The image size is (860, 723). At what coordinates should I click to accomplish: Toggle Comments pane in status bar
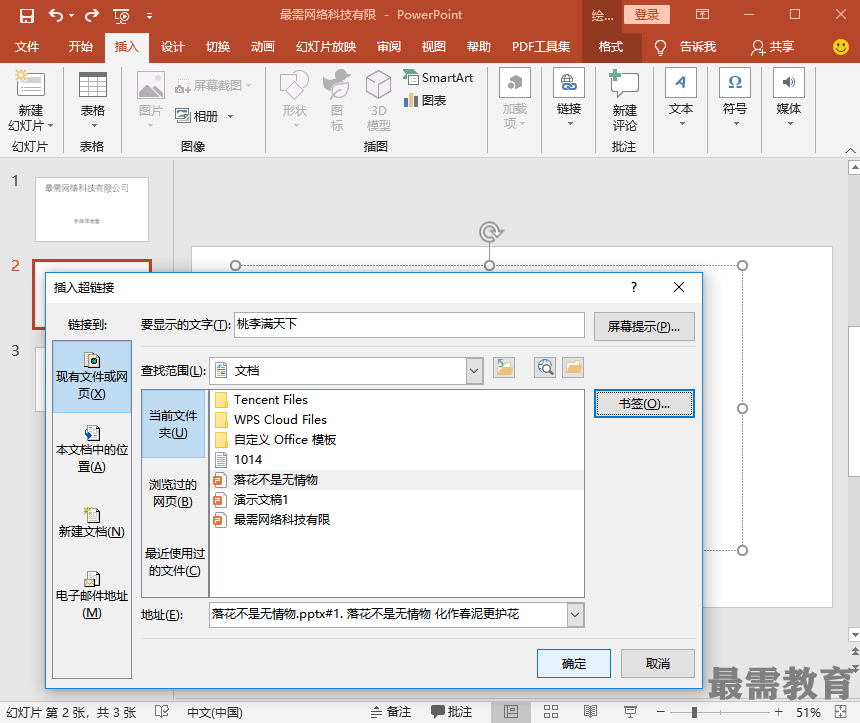click(x=451, y=712)
